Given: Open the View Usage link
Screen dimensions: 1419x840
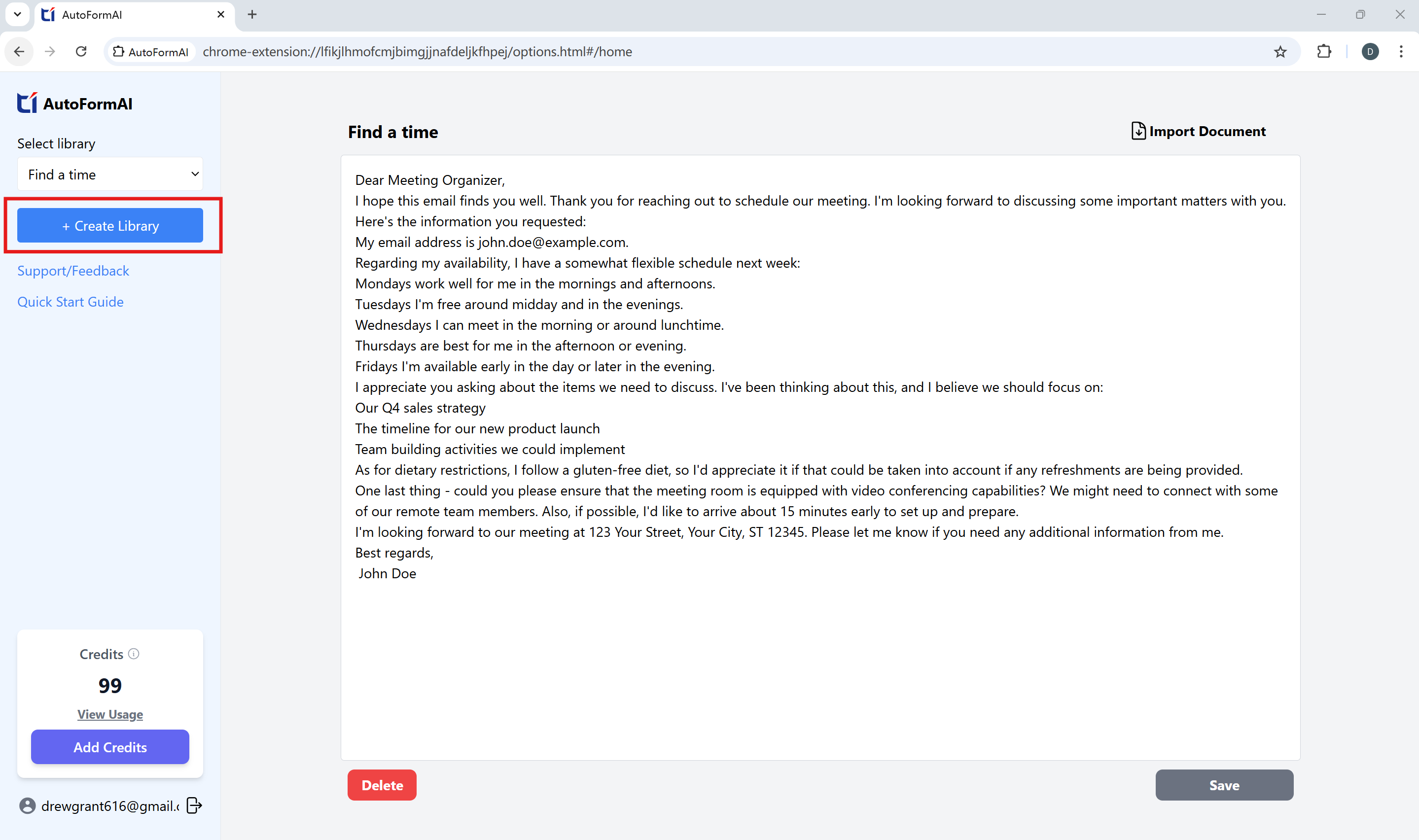Looking at the screenshot, I should pos(110,714).
